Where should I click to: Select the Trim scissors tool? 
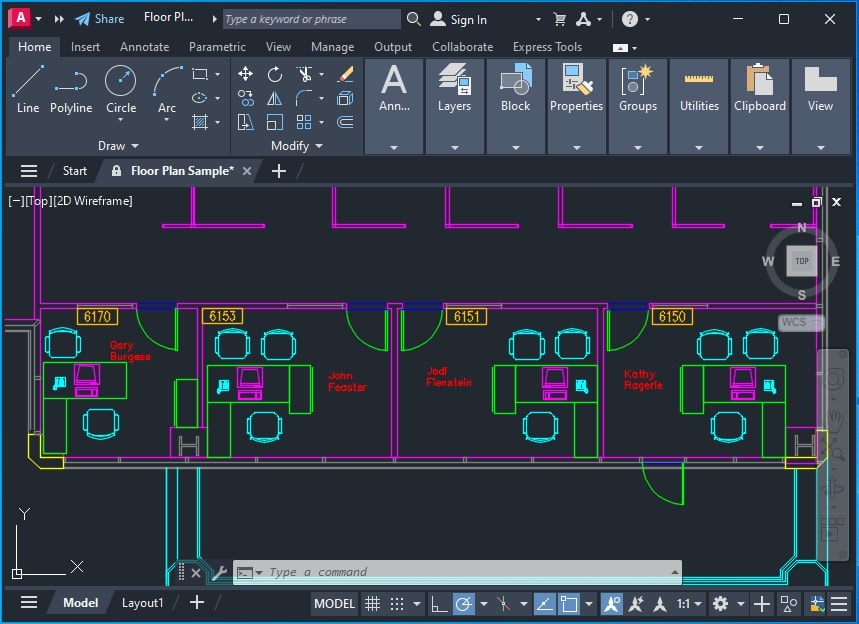point(304,74)
